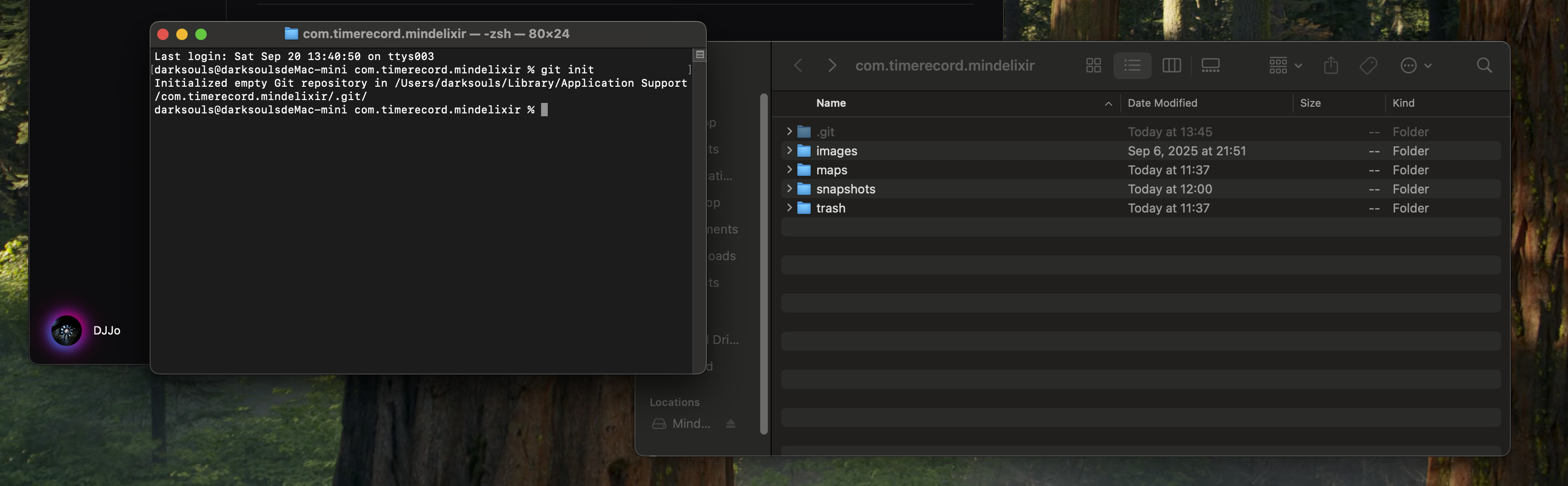This screenshot has width=1568, height=486.
Task: Open the Finder group-by dropdown
Action: click(x=1285, y=65)
